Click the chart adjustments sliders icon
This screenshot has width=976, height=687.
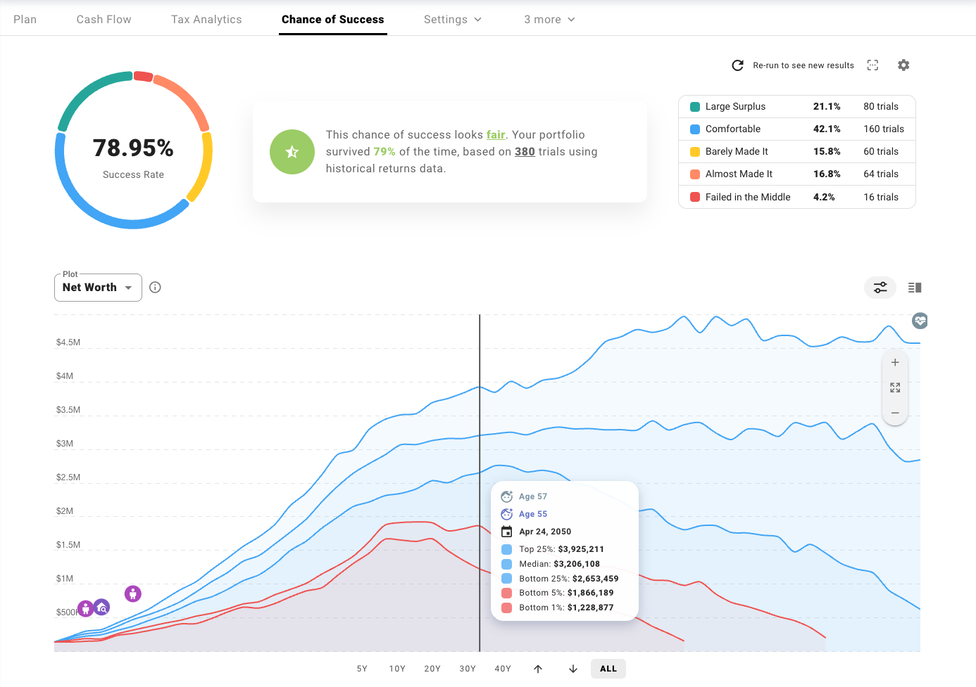pyautogui.click(x=880, y=287)
